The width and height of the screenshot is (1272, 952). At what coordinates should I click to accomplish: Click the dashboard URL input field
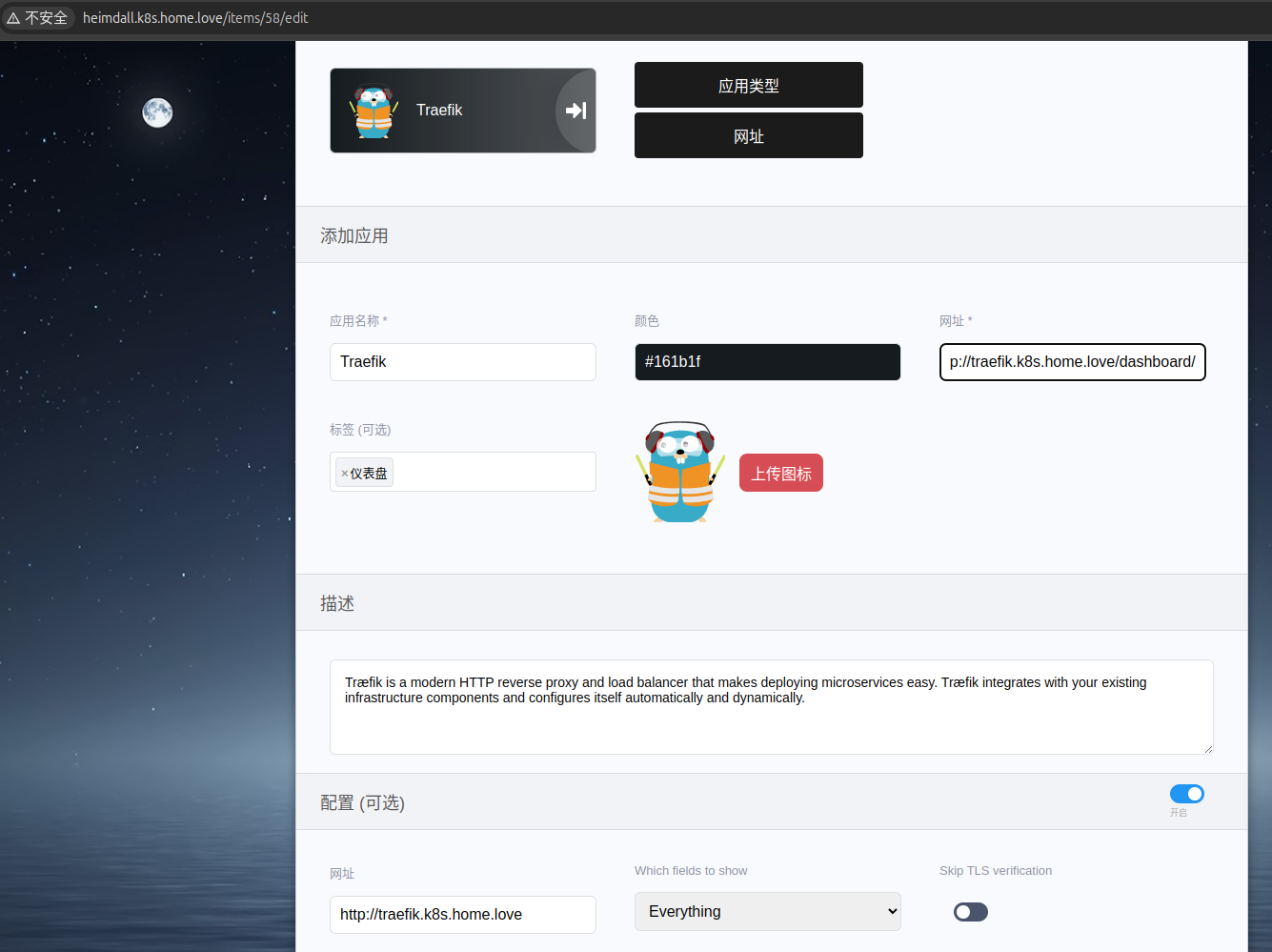coord(1073,362)
